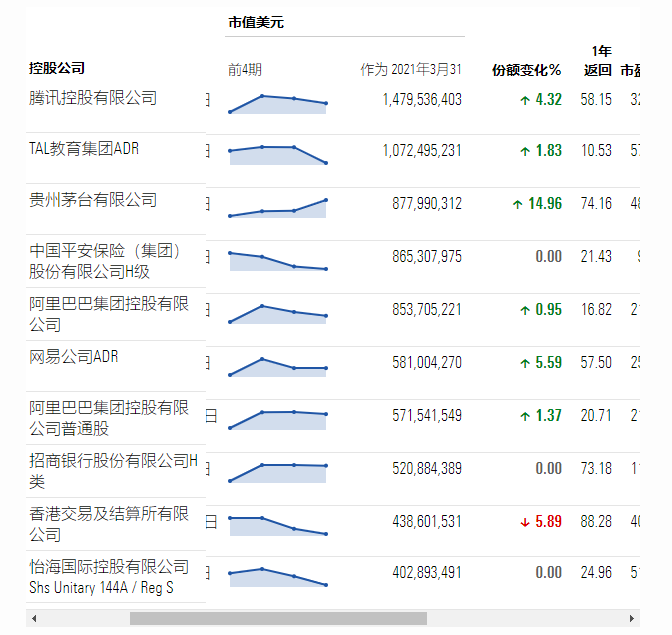The image size is (672, 635).
Task: Select the 贵州茅台有限公司 row name
Action: (x=93, y=200)
